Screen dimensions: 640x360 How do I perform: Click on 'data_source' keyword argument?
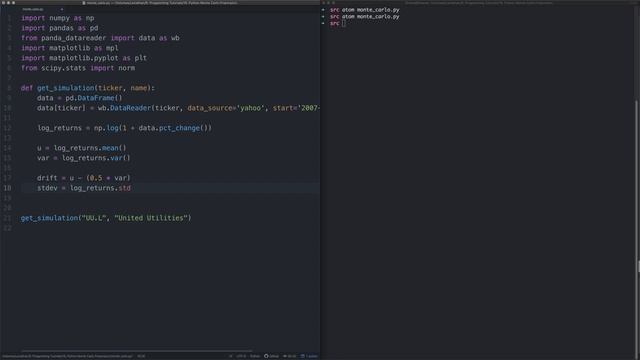[210, 108]
